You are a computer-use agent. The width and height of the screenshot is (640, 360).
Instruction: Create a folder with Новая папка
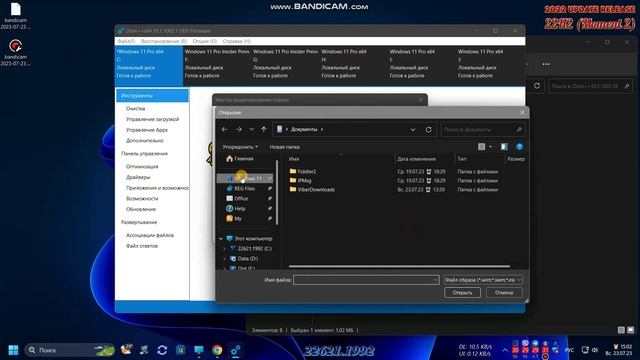[x=285, y=147]
